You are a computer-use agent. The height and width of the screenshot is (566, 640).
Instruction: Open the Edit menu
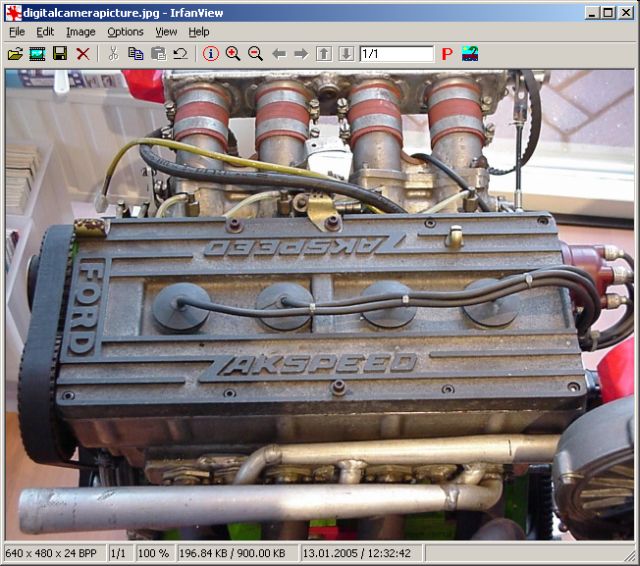(x=45, y=32)
